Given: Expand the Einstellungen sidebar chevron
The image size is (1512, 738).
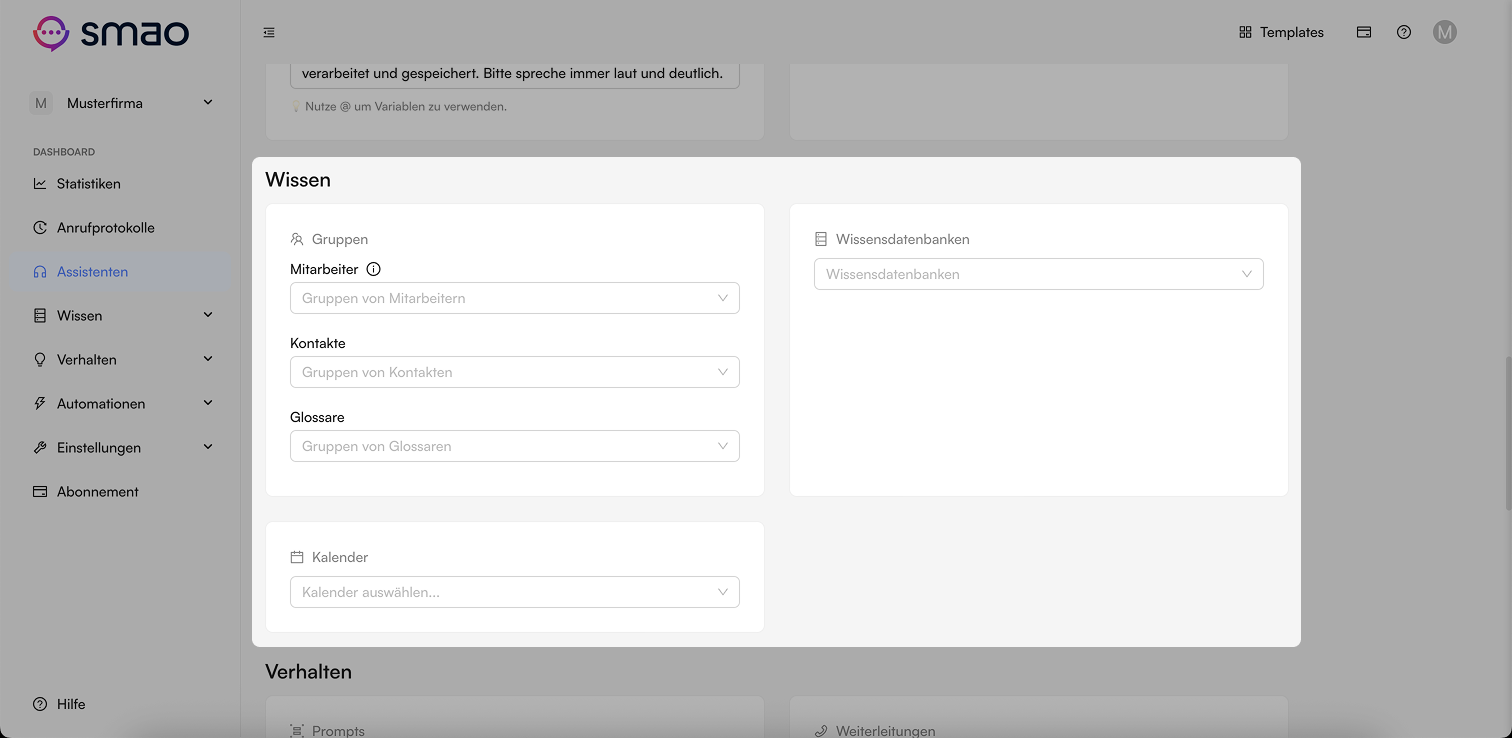Looking at the screenshot, I should coord(208,447).
